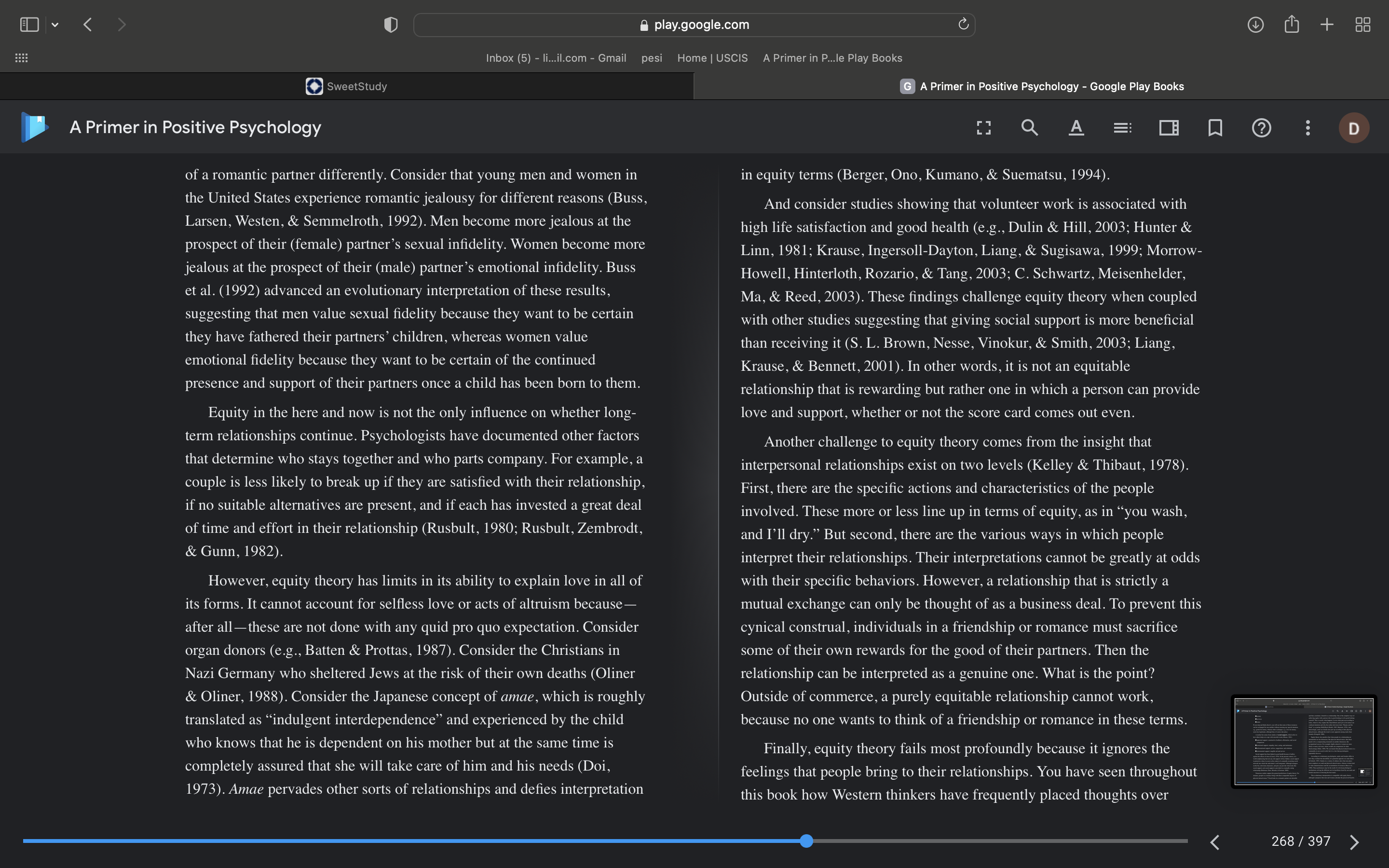The height and width of the screenshot is (868, 1389).
Task: Go forward with the browser forward arrow
Action: [121, 25]
